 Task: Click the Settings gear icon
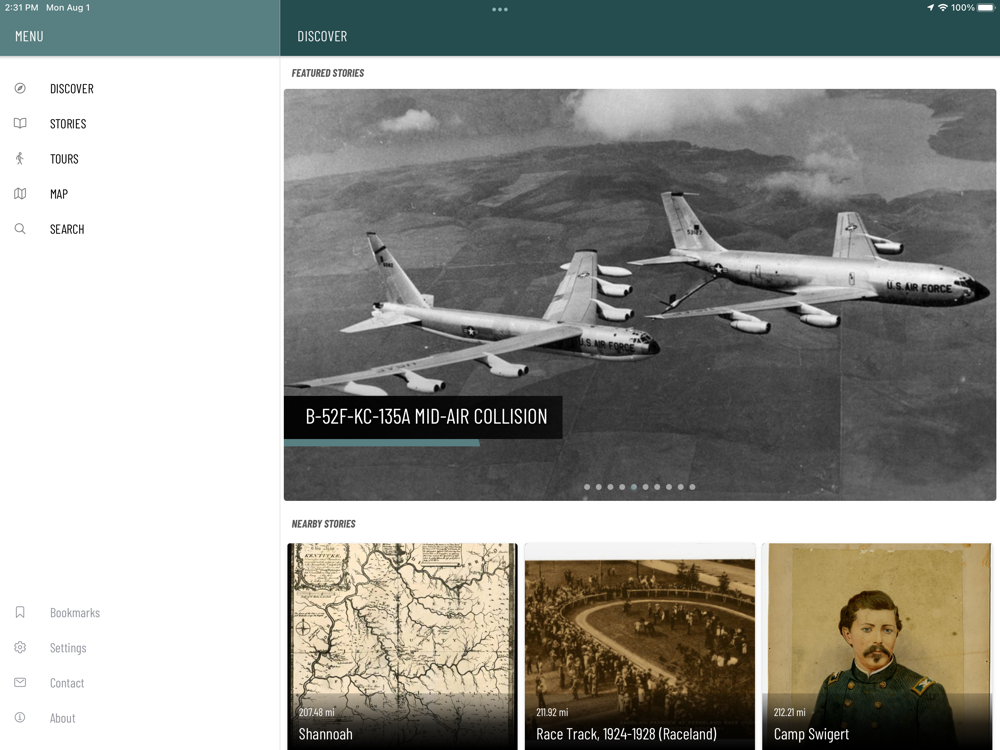pos(20,647)
